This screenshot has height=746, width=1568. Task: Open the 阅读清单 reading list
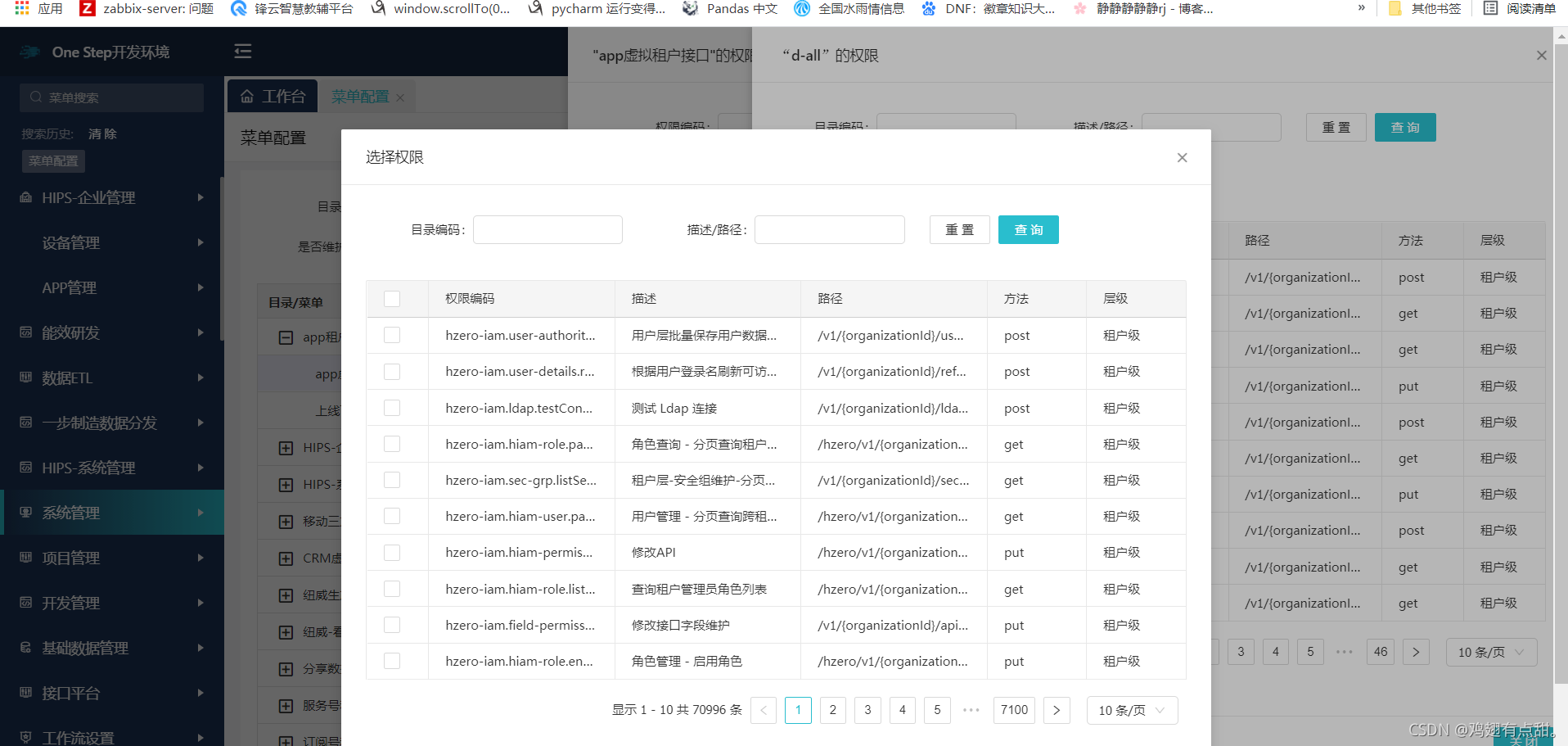(1520, 8)
